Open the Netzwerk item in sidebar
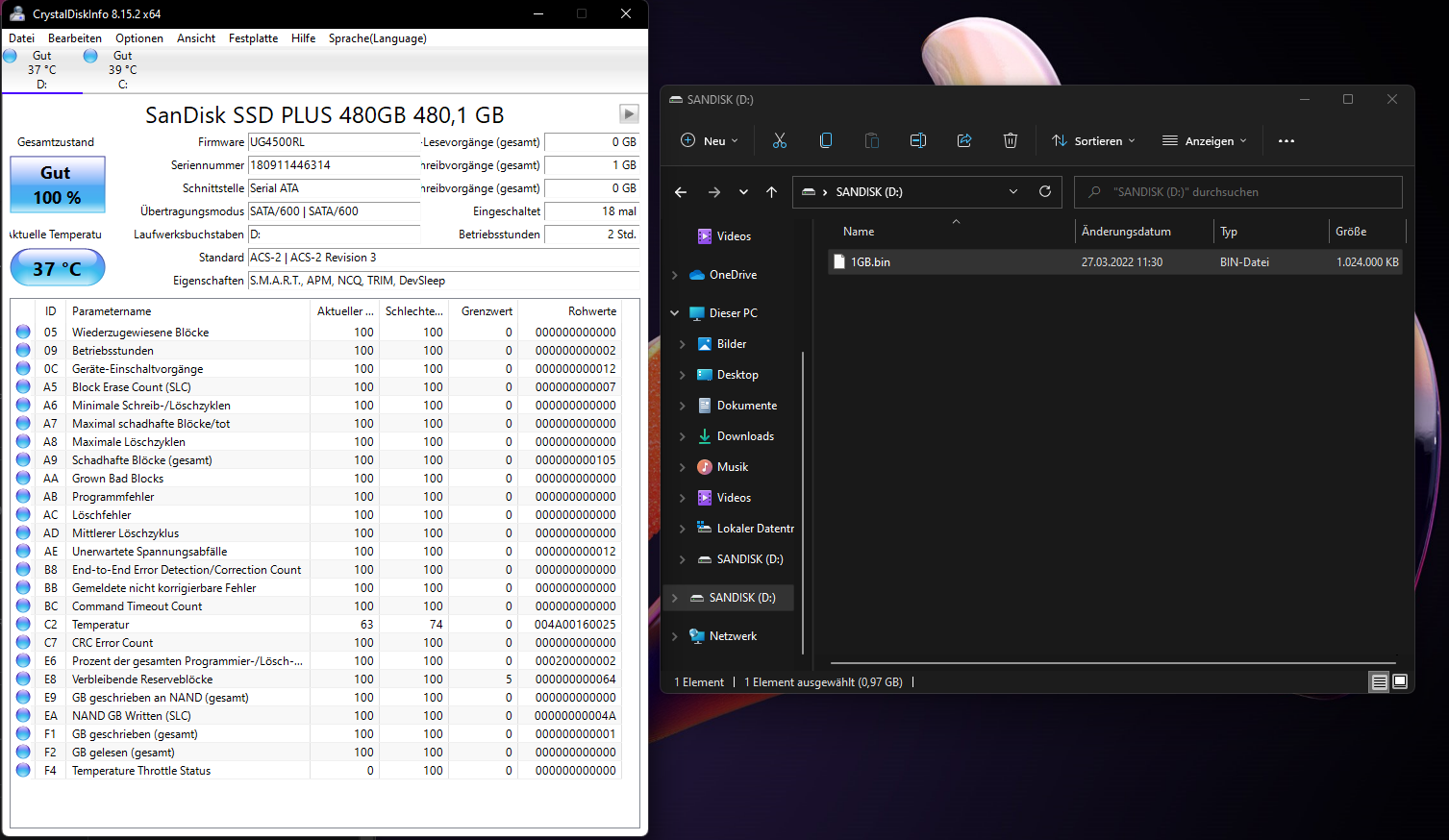This screenshot has width=1449, height=840. (723, 636)
